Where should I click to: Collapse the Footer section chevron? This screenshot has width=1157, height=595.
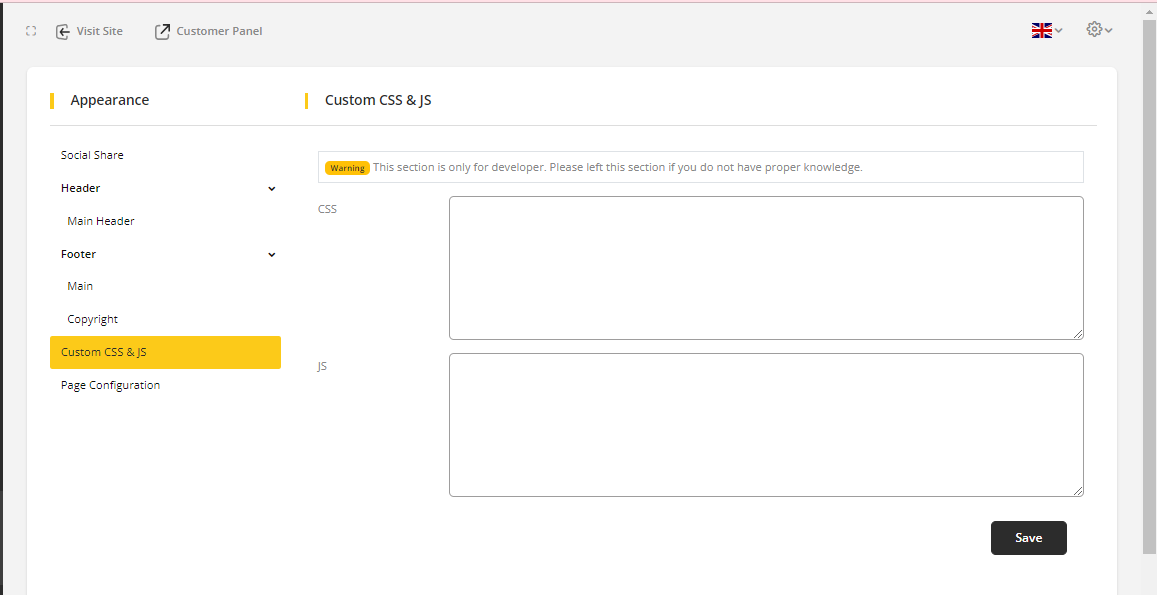point(271,255)
